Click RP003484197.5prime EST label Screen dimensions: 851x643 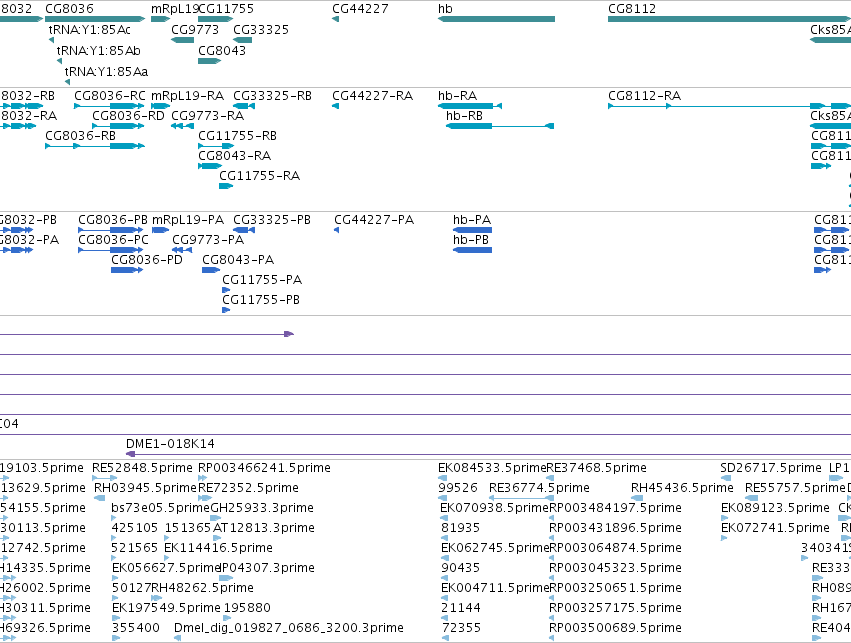click(615, 508)
